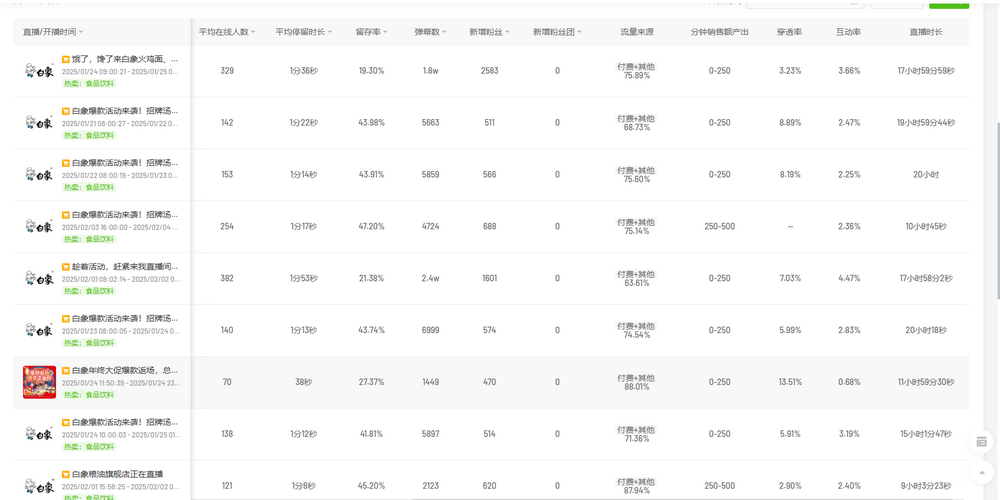Click orange shop icon beside 饿了，馋了来白象火鸡面
1000x500 pixels.
[x=66, y=60]
